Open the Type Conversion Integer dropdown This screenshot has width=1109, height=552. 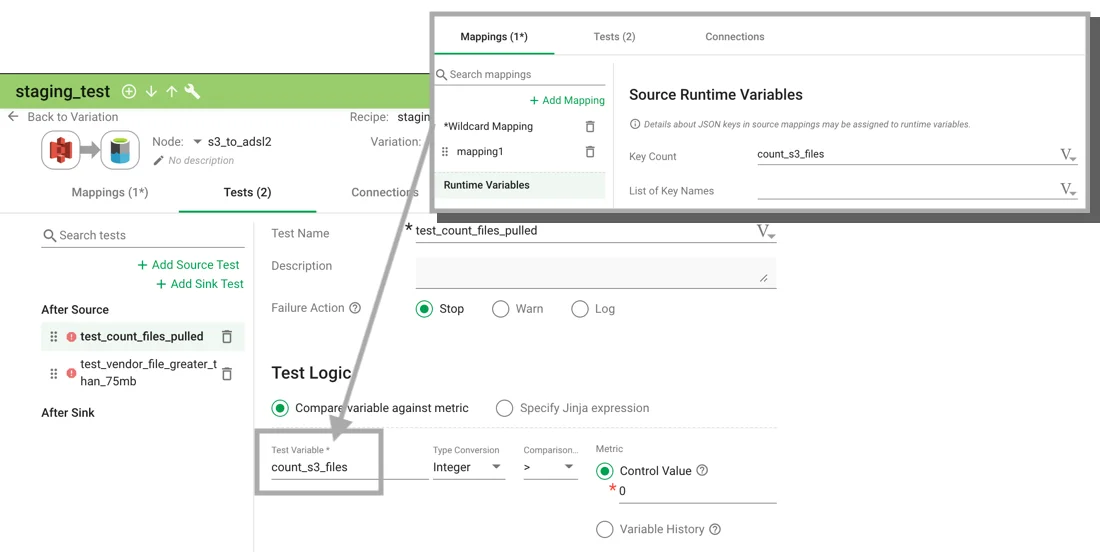pyautogui.click(x=468, y=467)
